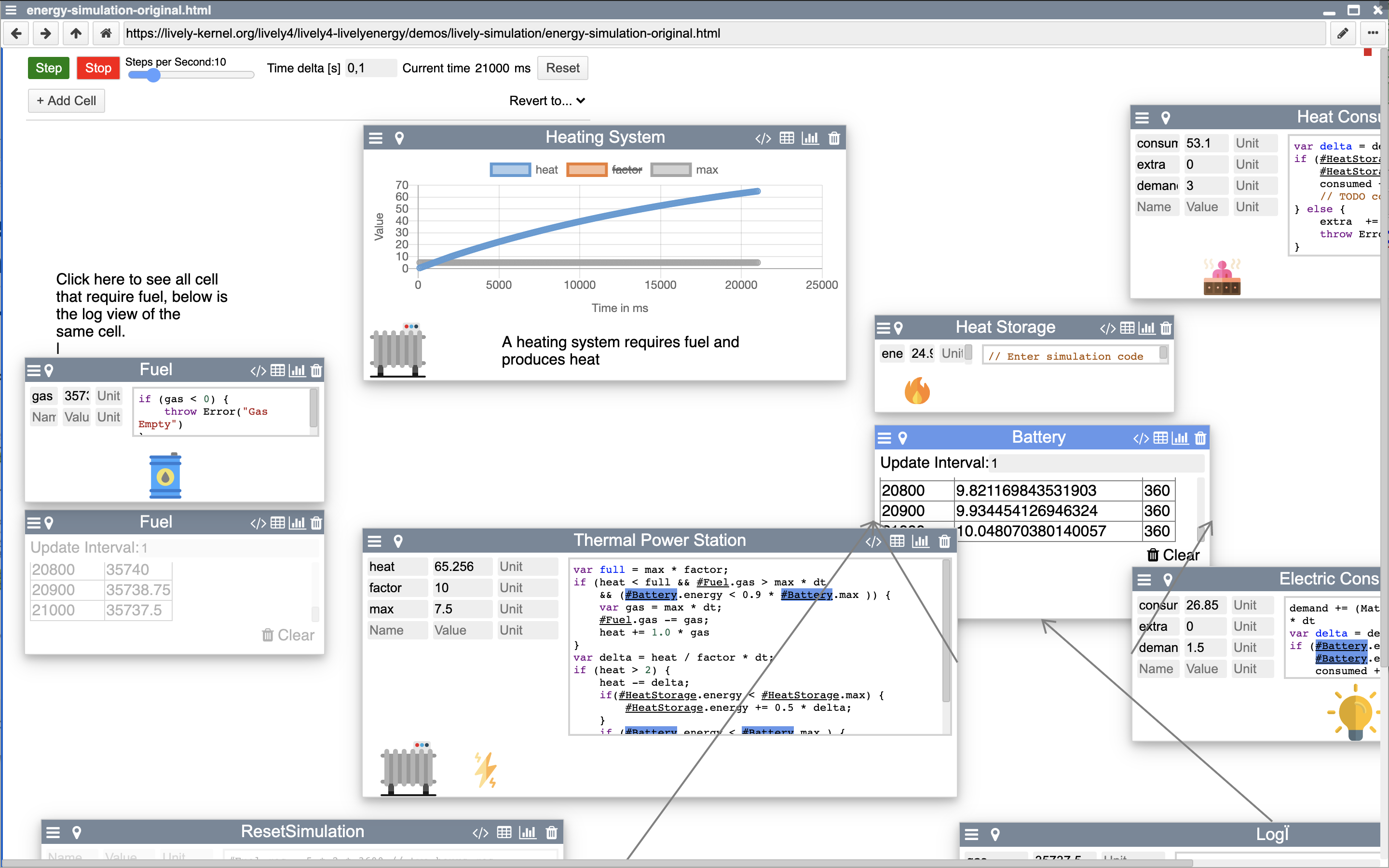Open window hamburger menu at top-left
The height and width of the screenshot is (868, 1389).
11,10
